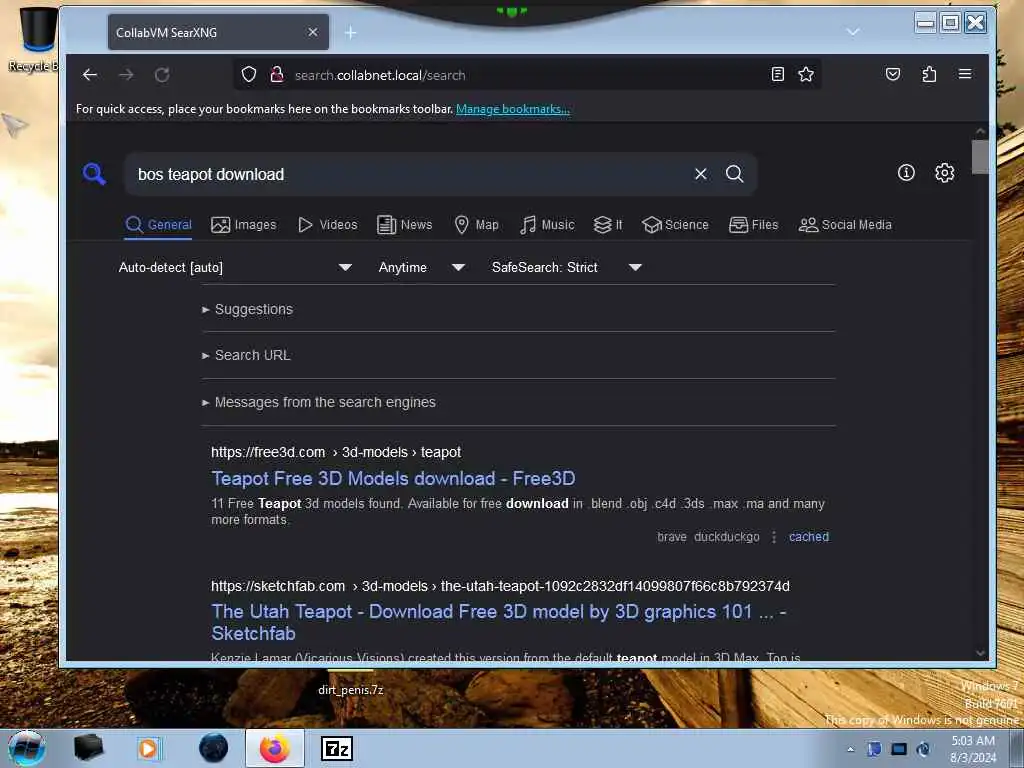This screenshot has height=768, width=1024.
Task: Click the free3d.com result URL
Action: coord(336,452)
